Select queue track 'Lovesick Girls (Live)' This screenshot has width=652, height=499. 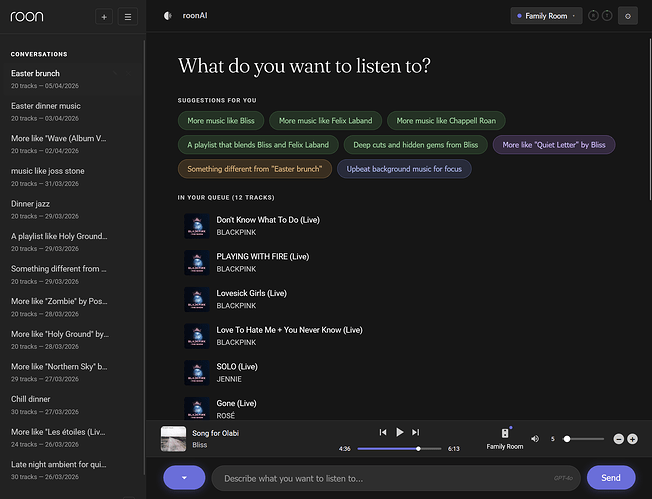[x=251, y=293]
